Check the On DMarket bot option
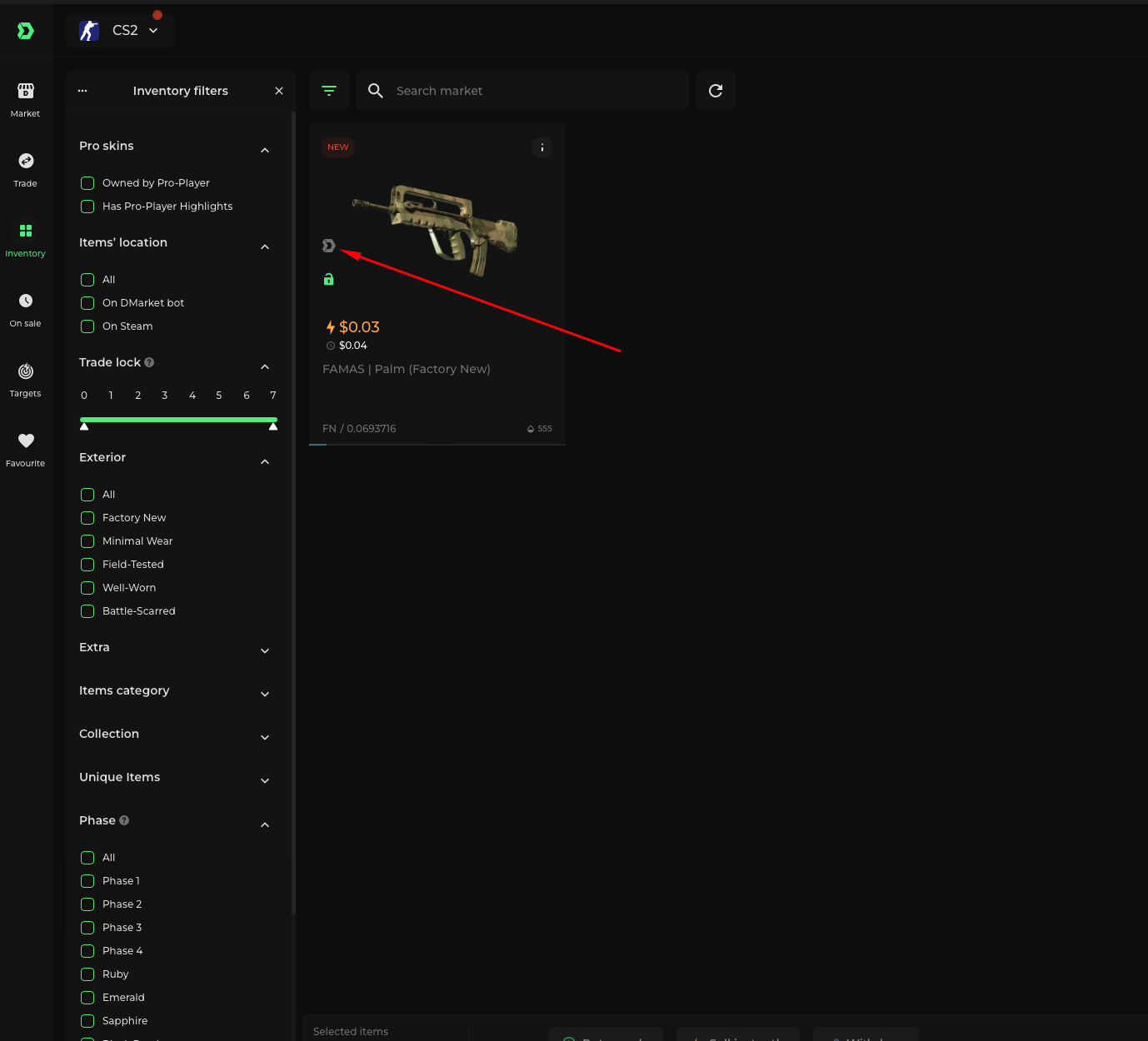1148x1041 pixels. pyautogui.click(x=87, y=303)
